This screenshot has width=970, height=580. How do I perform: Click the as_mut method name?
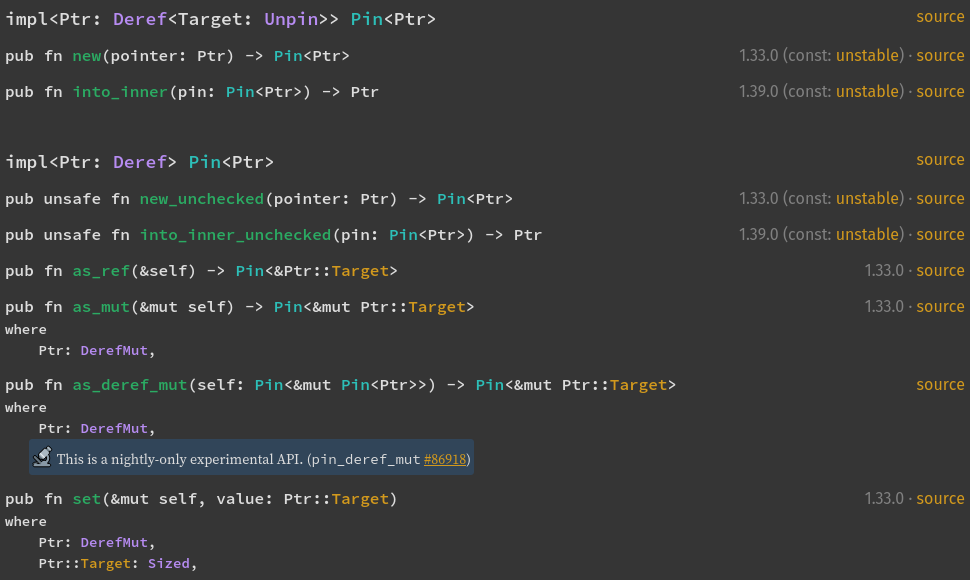101,307
